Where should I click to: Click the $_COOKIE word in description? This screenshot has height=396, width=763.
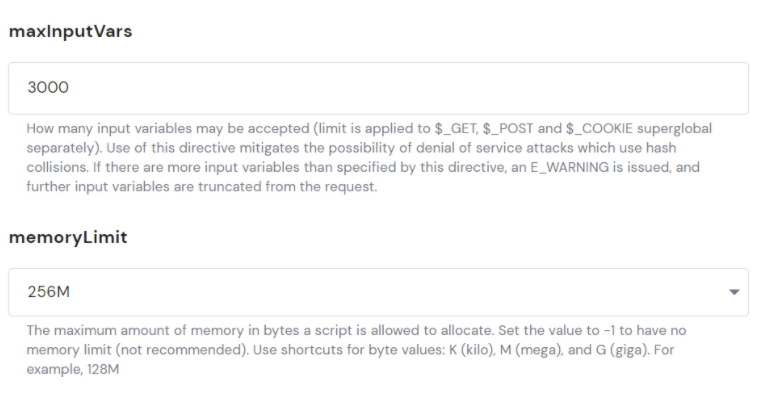pos(599,128)
